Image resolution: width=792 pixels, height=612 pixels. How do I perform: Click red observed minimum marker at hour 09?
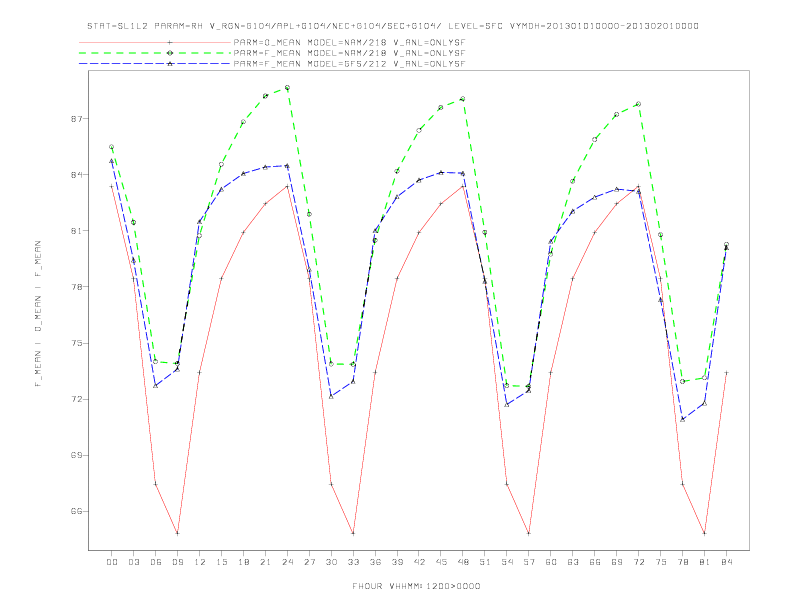(177, 533)
